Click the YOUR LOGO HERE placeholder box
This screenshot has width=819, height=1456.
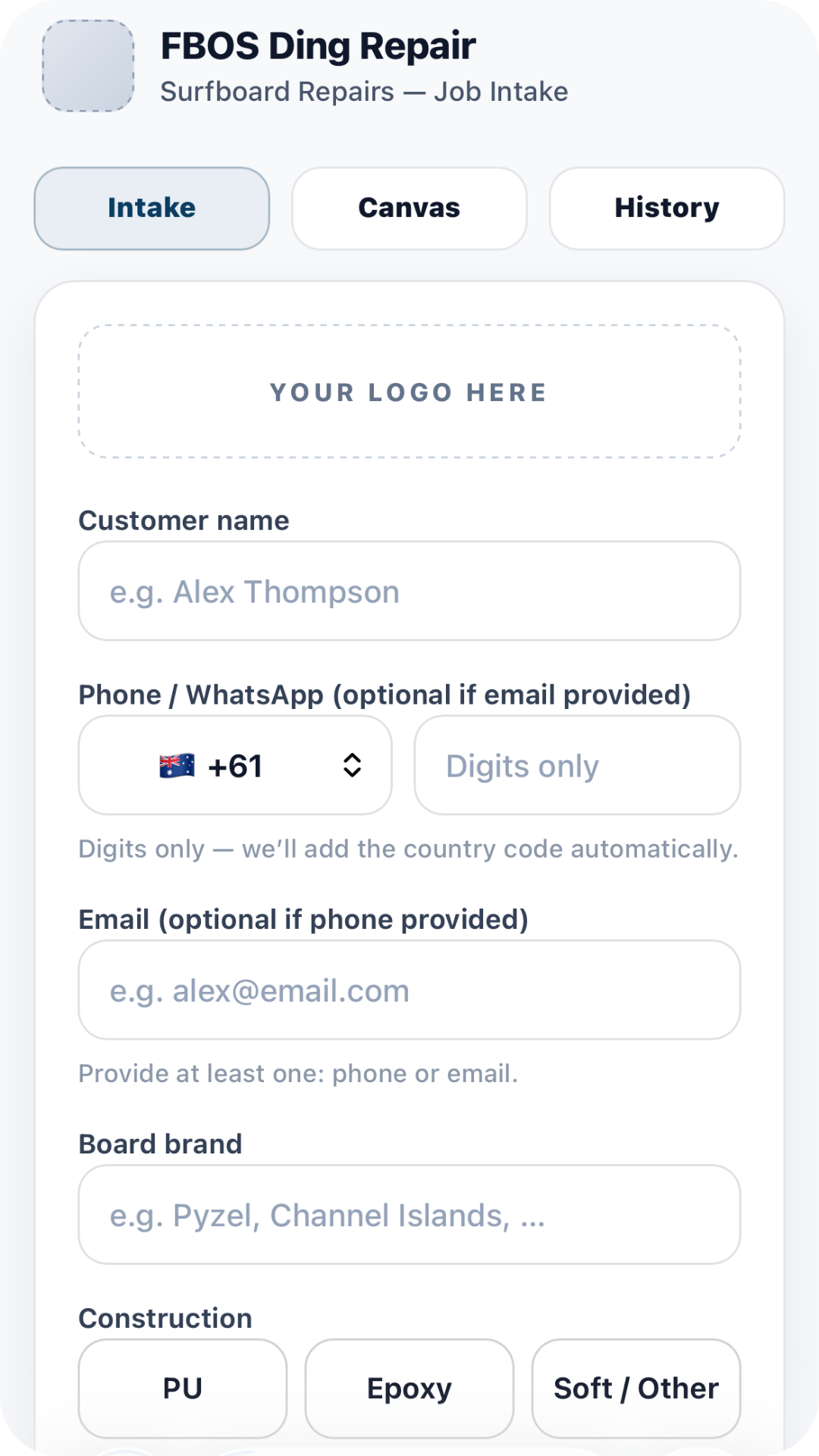pos(409,392)
